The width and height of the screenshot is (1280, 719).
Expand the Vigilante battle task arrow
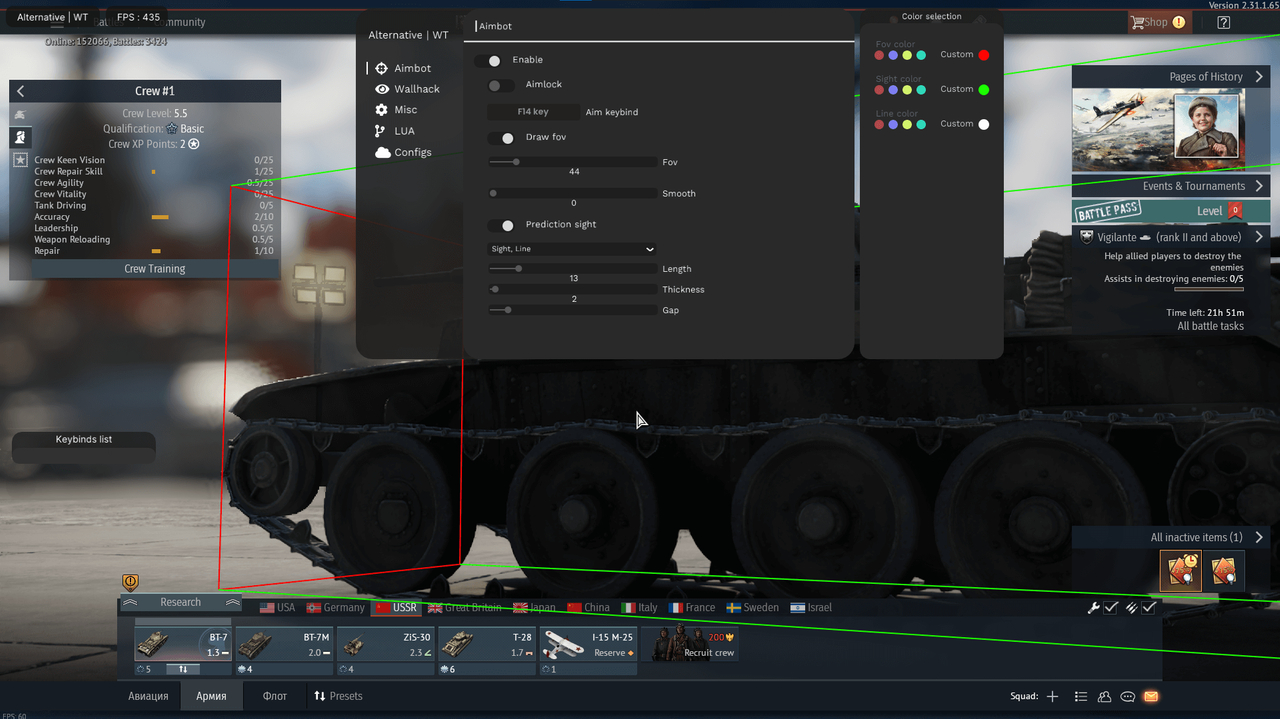click(1259, 237)
